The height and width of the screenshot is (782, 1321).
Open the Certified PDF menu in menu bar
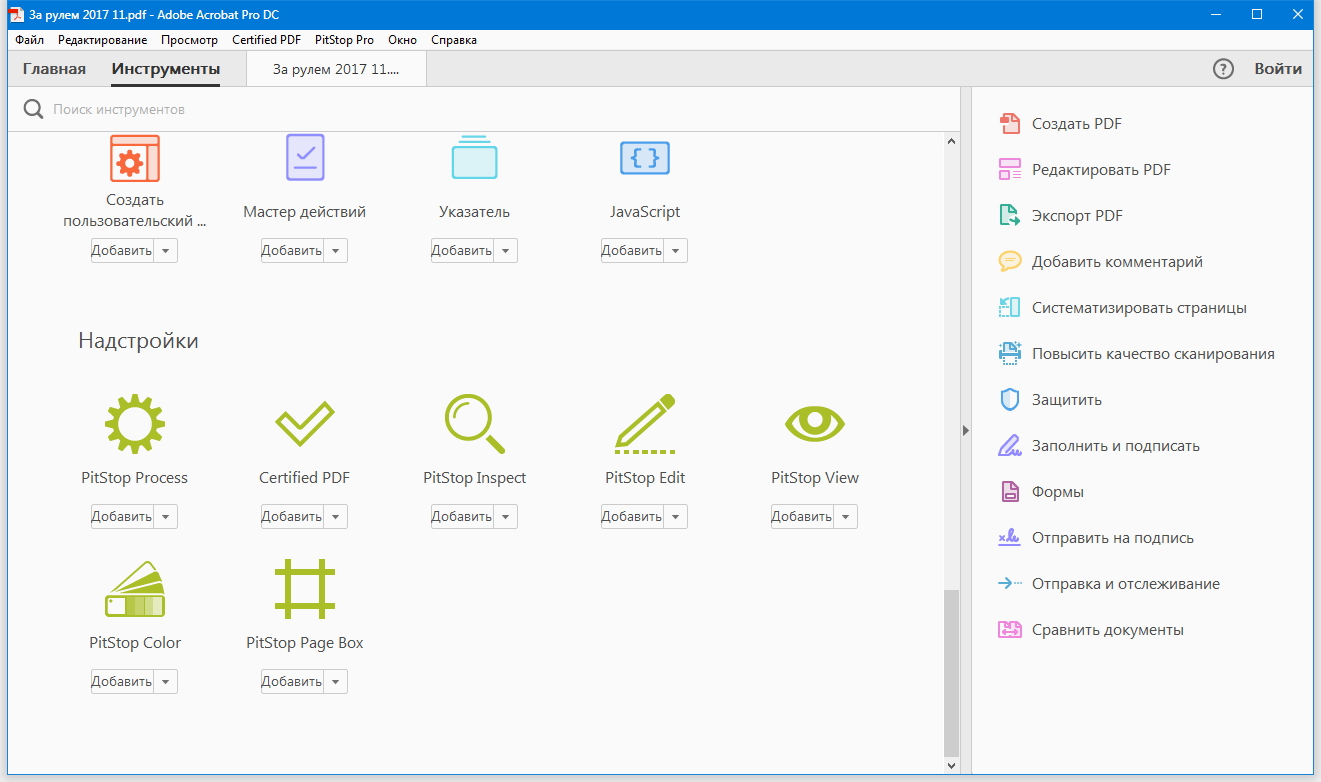266,40
